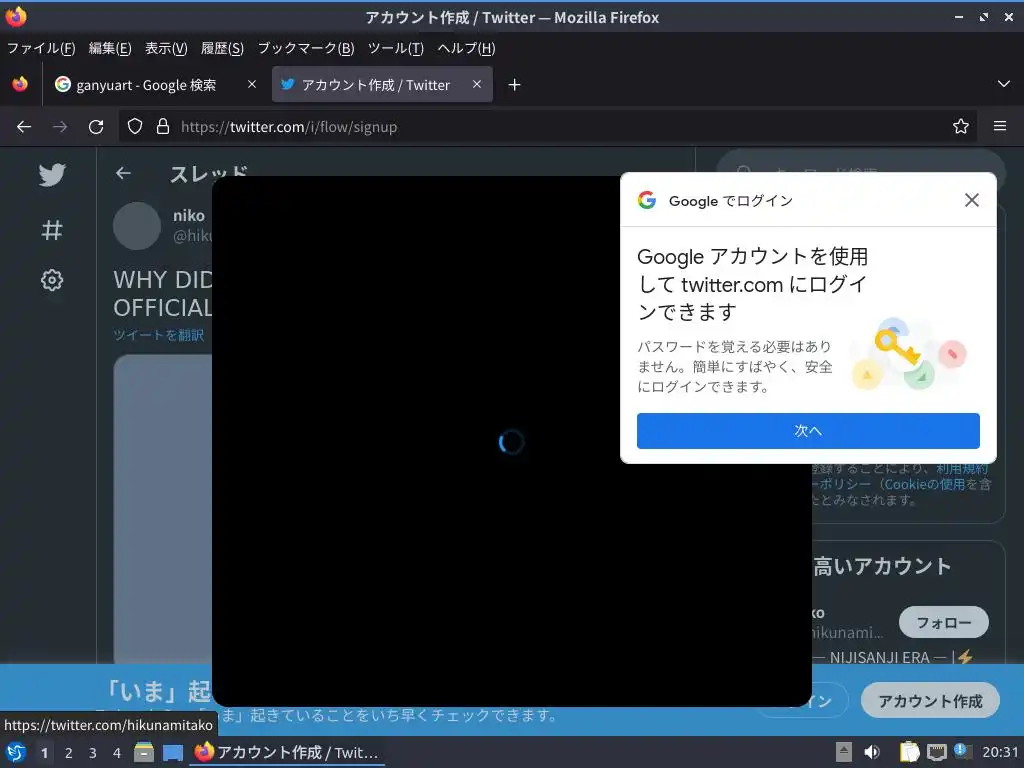Click the blue 次へ button
This screenshot has width=1024, height=768.
808,430
